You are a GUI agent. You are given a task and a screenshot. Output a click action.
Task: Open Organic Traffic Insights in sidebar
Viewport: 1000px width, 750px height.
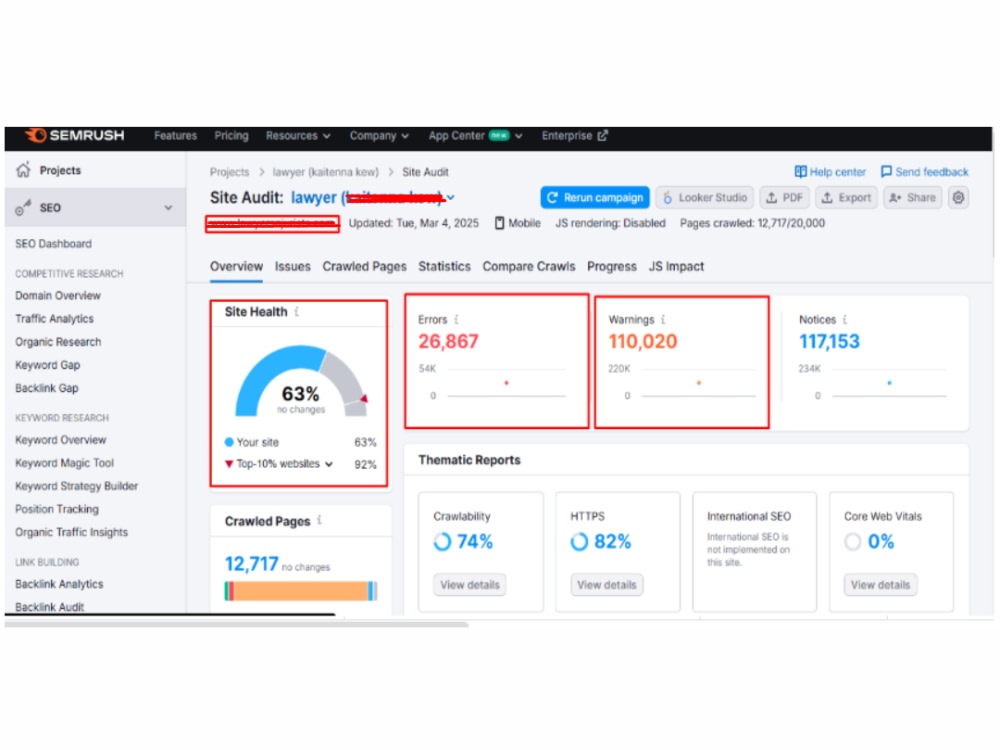[x=71, y=532]
